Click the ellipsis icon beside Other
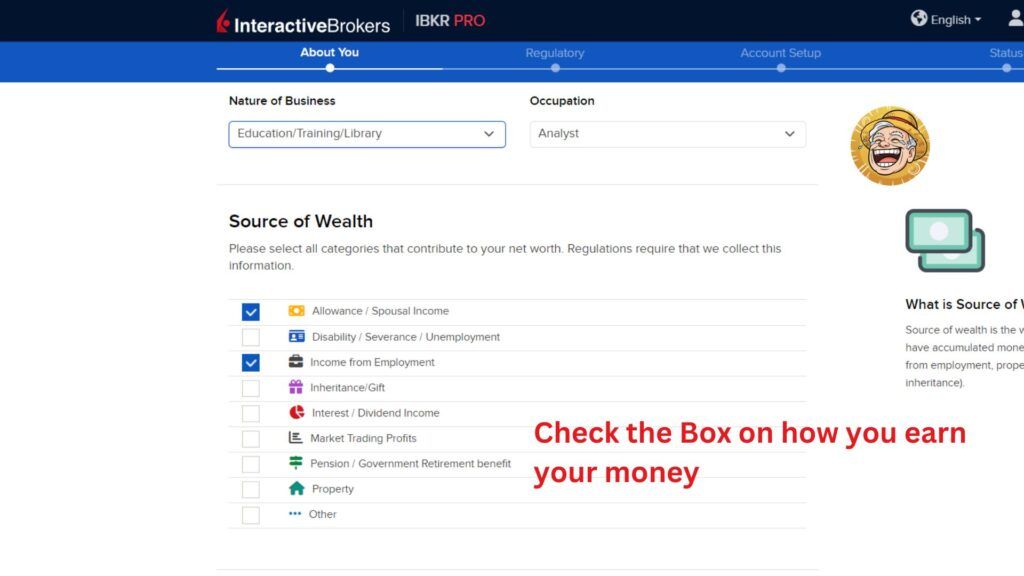The height and width of the screenshot is (576, 1024). (x=296, y=513)
